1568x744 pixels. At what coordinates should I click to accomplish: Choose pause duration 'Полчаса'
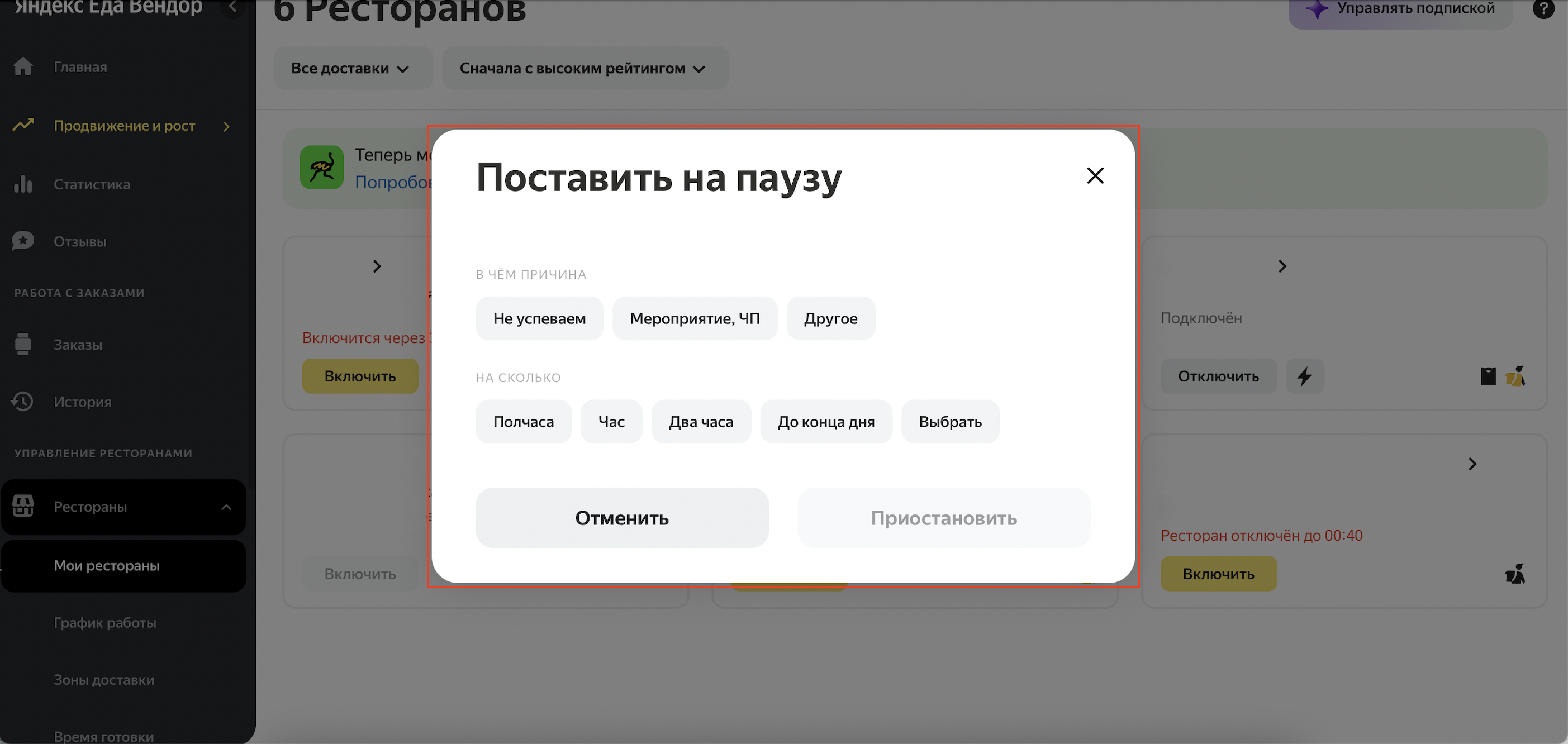[x=524, y=422]
